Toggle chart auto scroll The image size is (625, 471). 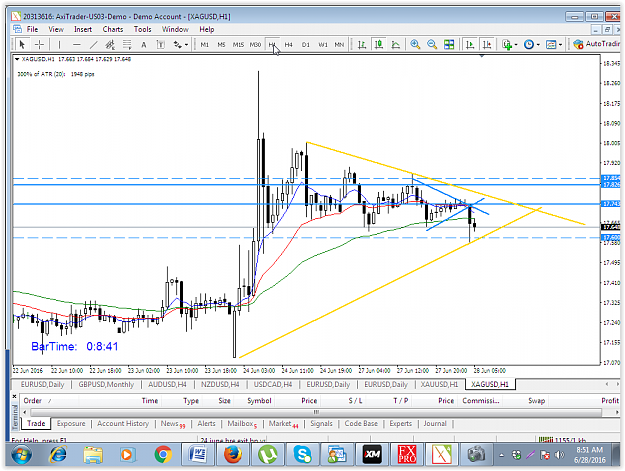pos(470,44)
